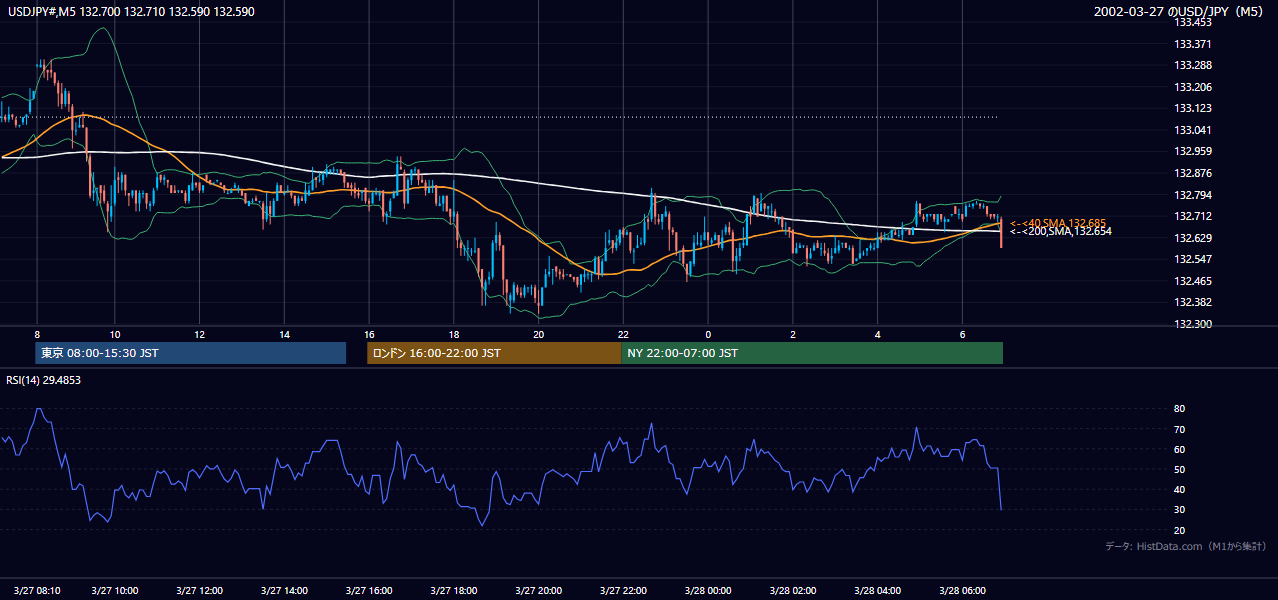Click the HistData.com data source note
Screen dimensions: 1278x600
[1186, 546]
